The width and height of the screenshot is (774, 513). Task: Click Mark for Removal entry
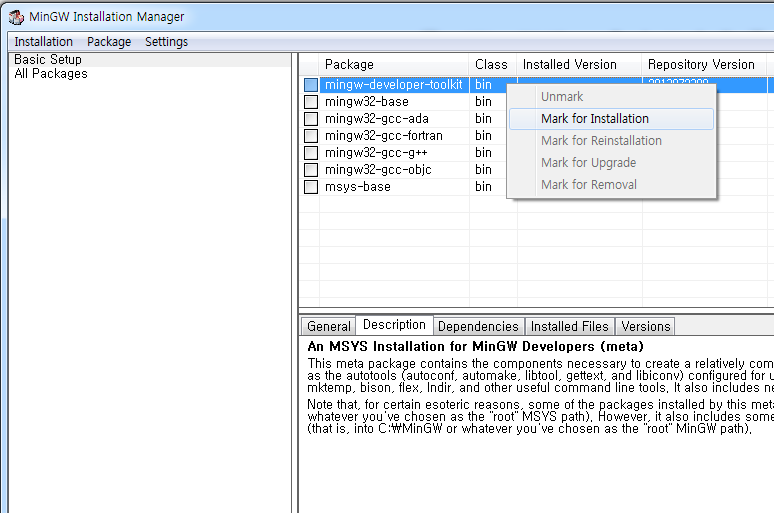[611, 185]
